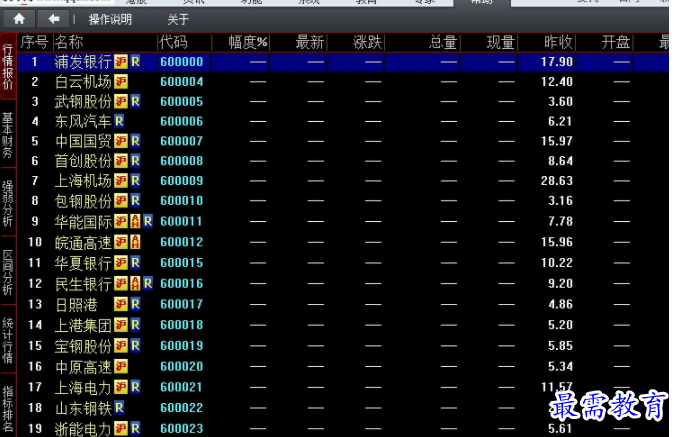Click the 沪 icon next to 上海机场

pyautogui.click(x=121, y=180)
